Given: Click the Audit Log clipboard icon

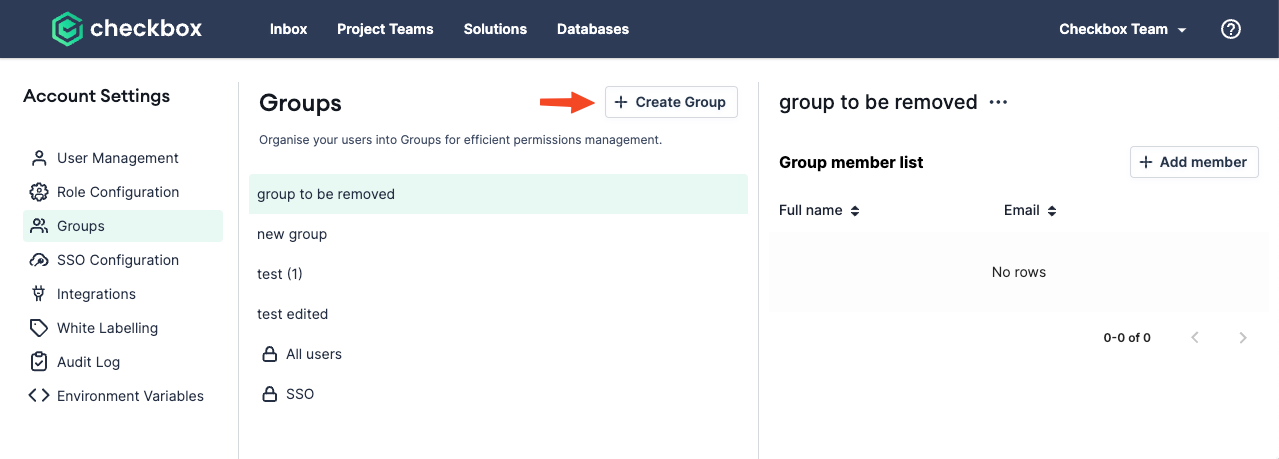Looking at the screenshot, I should point(39,362).
